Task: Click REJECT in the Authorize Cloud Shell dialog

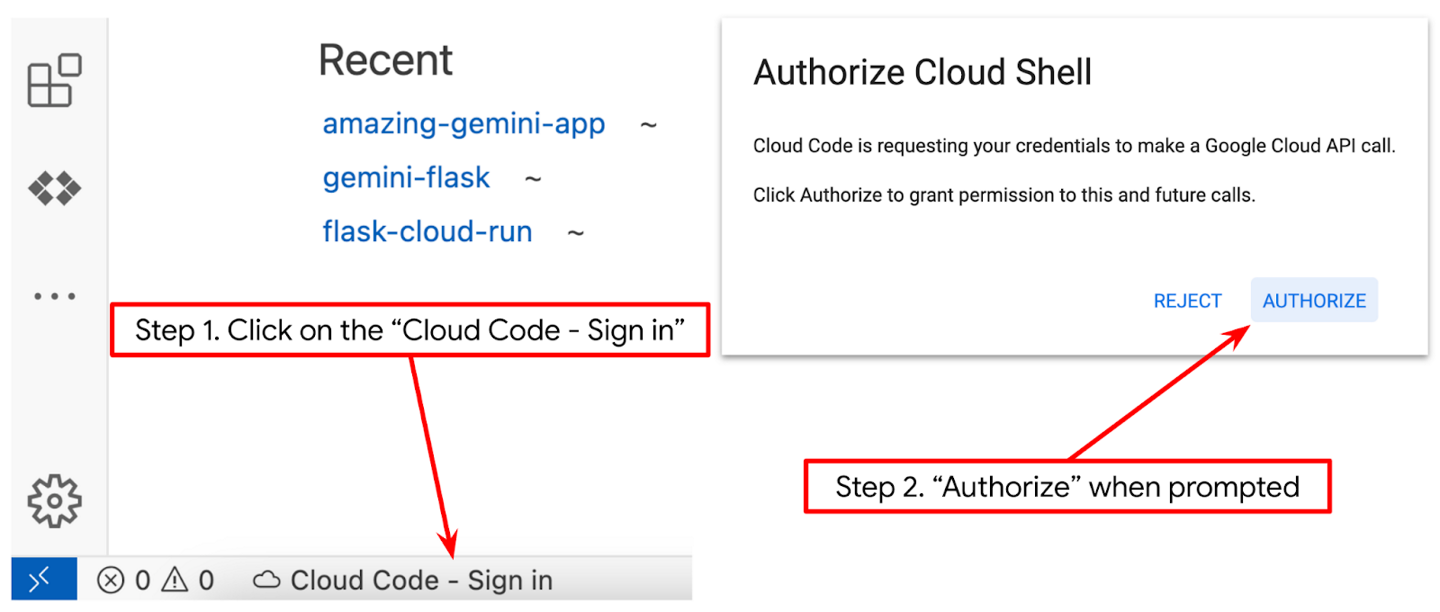Action: (1187, 300)
